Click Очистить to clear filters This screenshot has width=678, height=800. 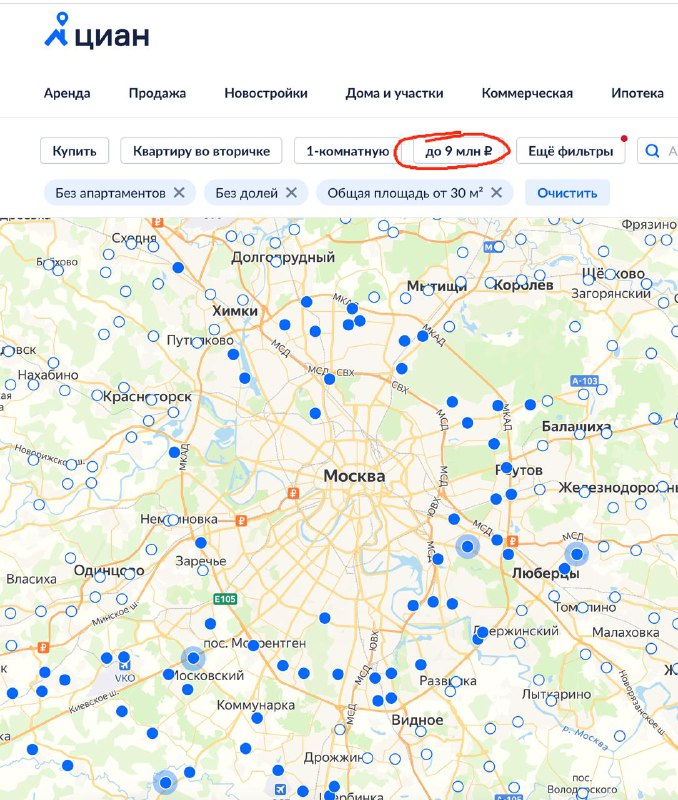(567, 193)
